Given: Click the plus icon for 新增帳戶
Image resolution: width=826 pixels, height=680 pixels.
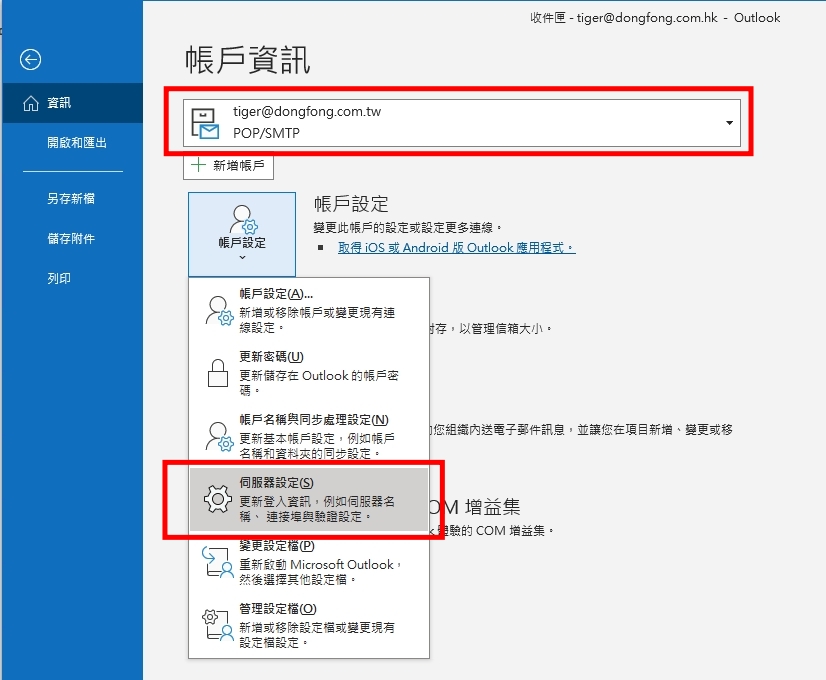Looking at the screenshot, I should [199, 166].
